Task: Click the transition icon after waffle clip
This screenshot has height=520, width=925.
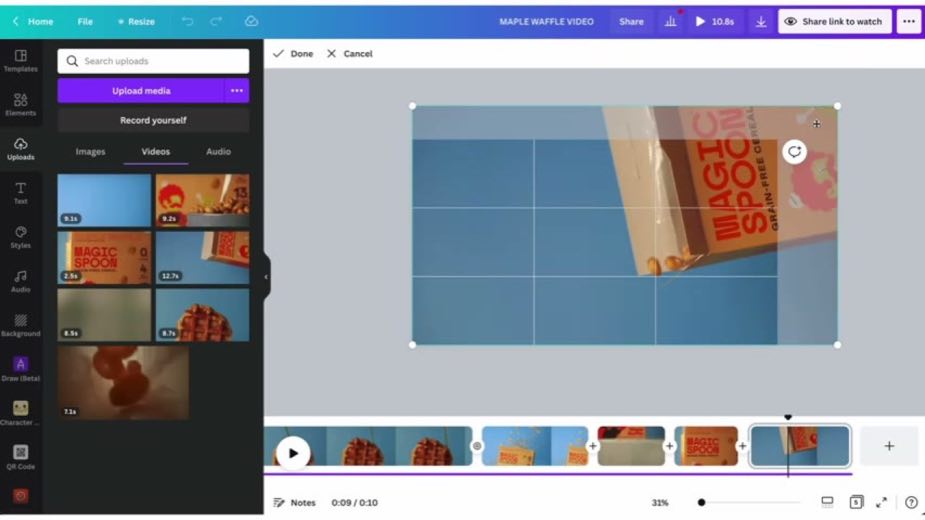Action: click(477, 446)
